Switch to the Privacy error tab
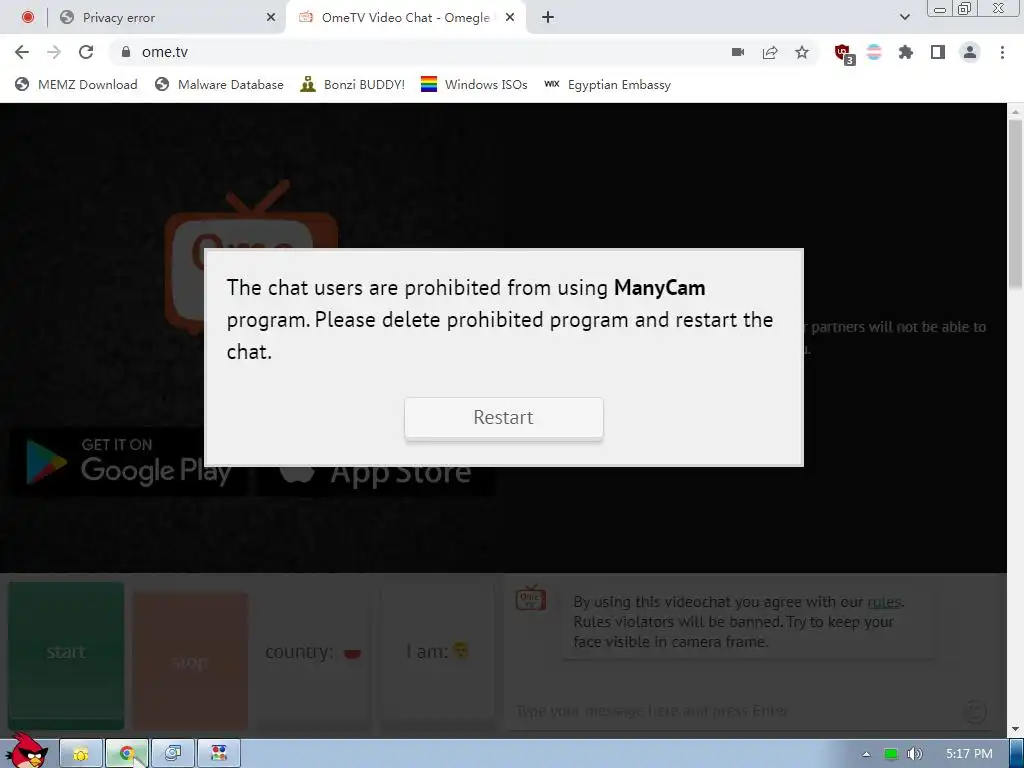 pyautogui.click(x=167, y=18)
